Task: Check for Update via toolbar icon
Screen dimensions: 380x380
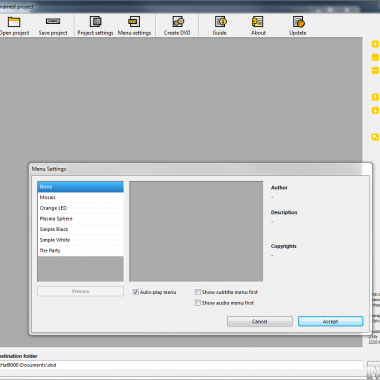Action: 298,22
